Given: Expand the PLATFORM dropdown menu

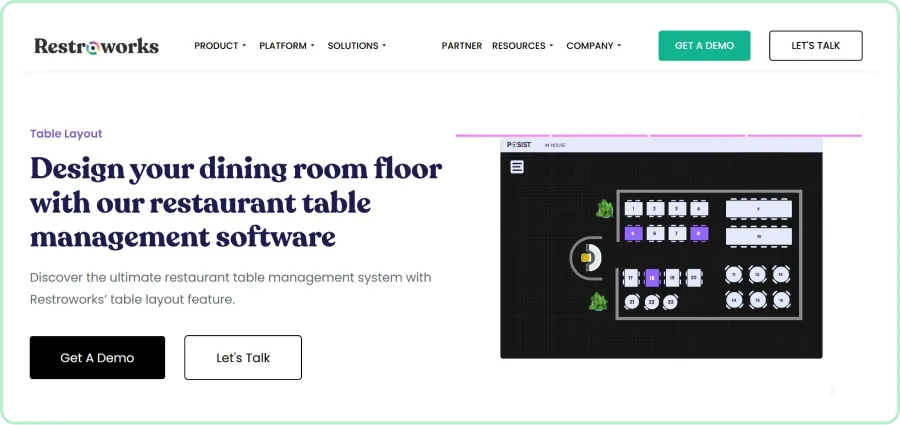Looking at the screenshot, I should (x=287, y=46).
